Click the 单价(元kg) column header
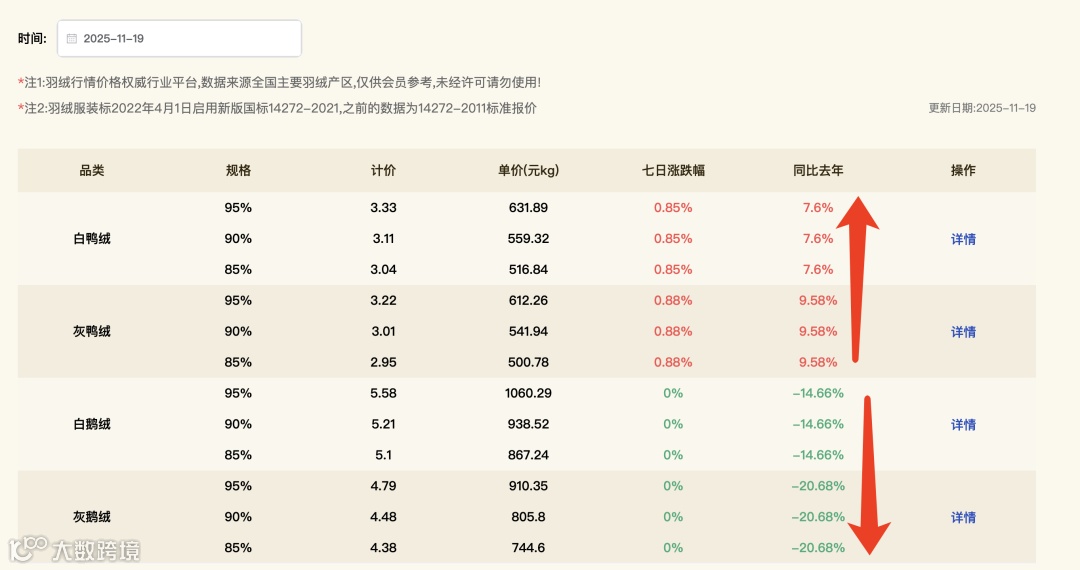The width and height of the screenshot is (1080, 570). pos(528,170)
